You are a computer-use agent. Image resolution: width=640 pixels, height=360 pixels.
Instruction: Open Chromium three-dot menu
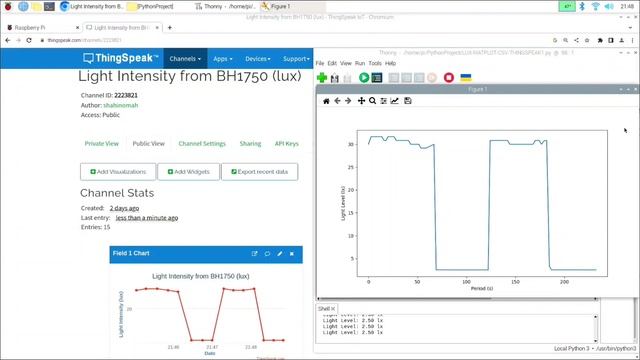[633, 40]
